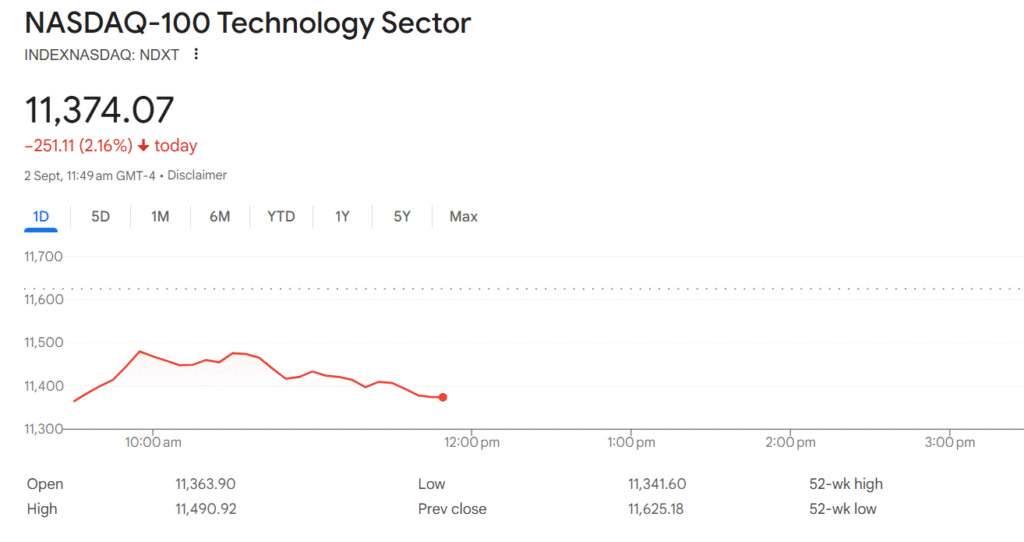The image size is (1024, 542).
Task: Open the 5Y chart range
Action: click(x=402, y=216)
